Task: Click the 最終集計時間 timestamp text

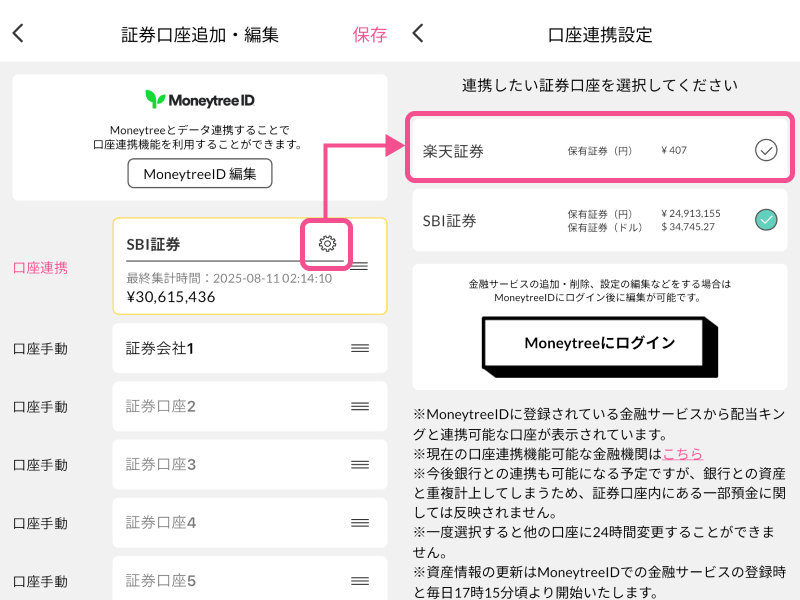Action: pos(229,278)
